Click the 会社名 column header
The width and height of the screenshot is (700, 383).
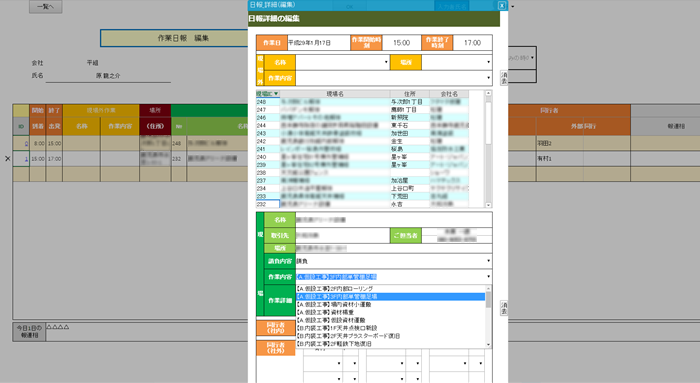click(449, 94)
